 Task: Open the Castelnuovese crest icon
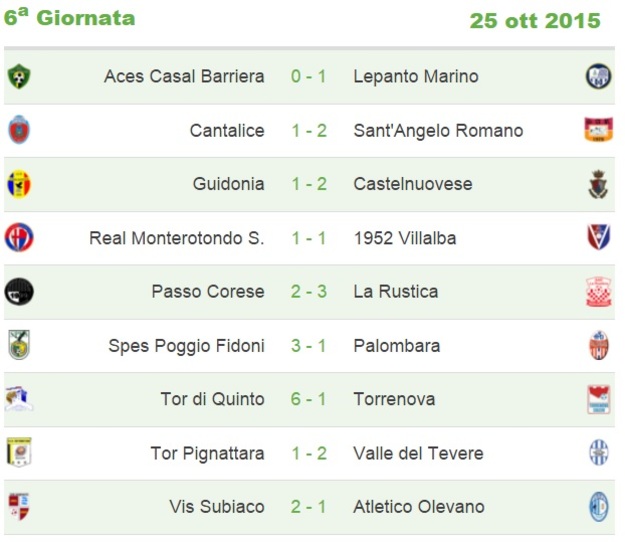pos(598,184)
